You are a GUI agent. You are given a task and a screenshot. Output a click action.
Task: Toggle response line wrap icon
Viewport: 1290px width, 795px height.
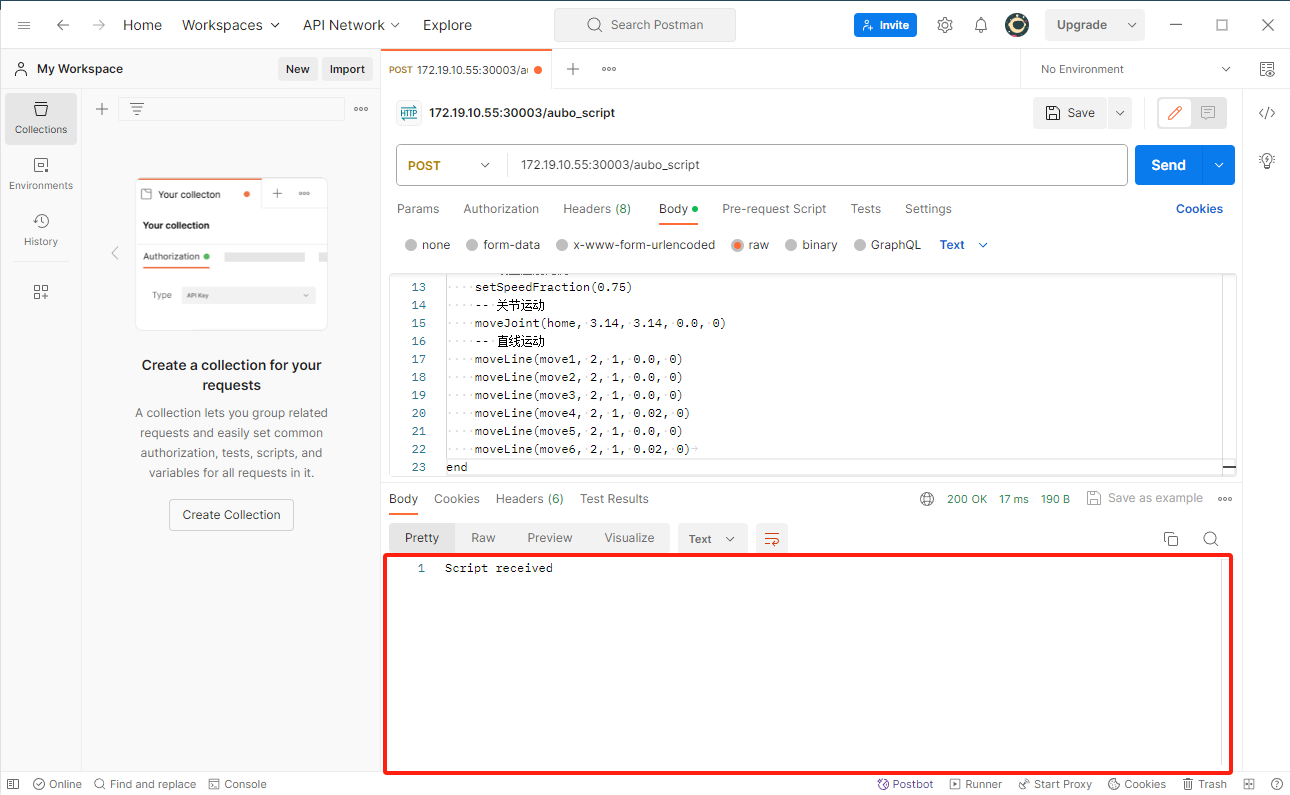772,538
